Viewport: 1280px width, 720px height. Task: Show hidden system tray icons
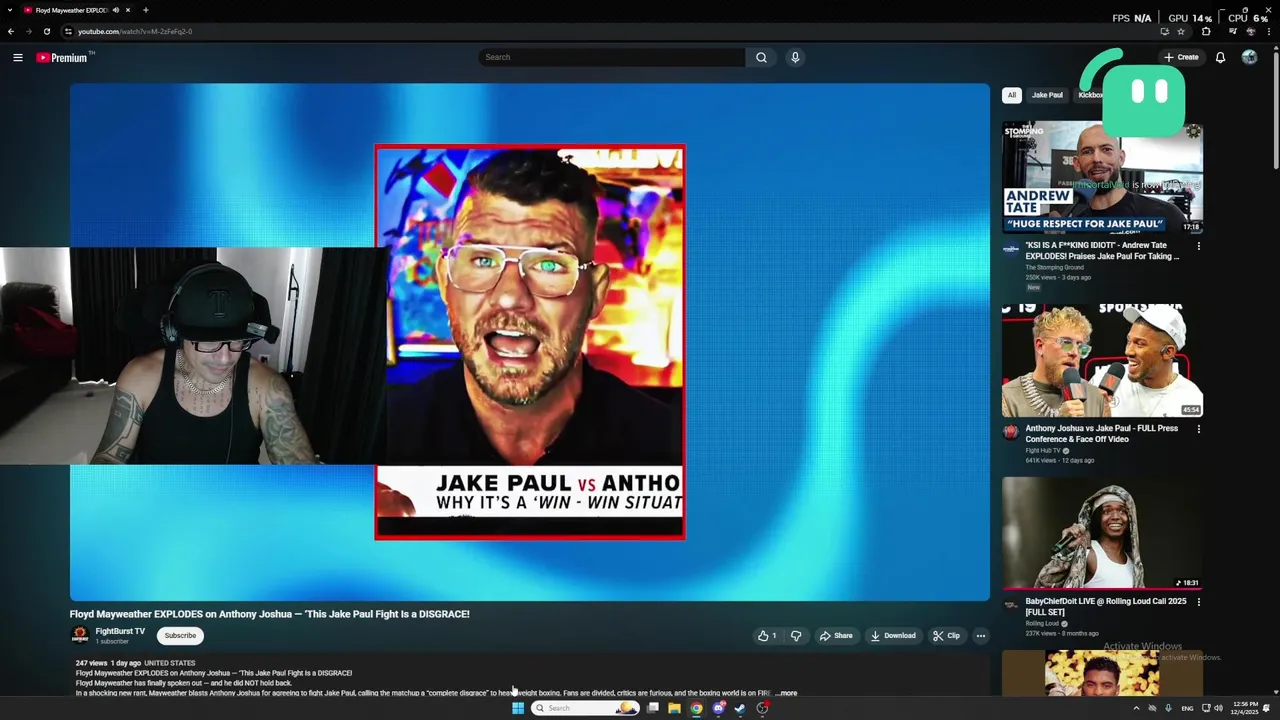(x=1136, y=708)
